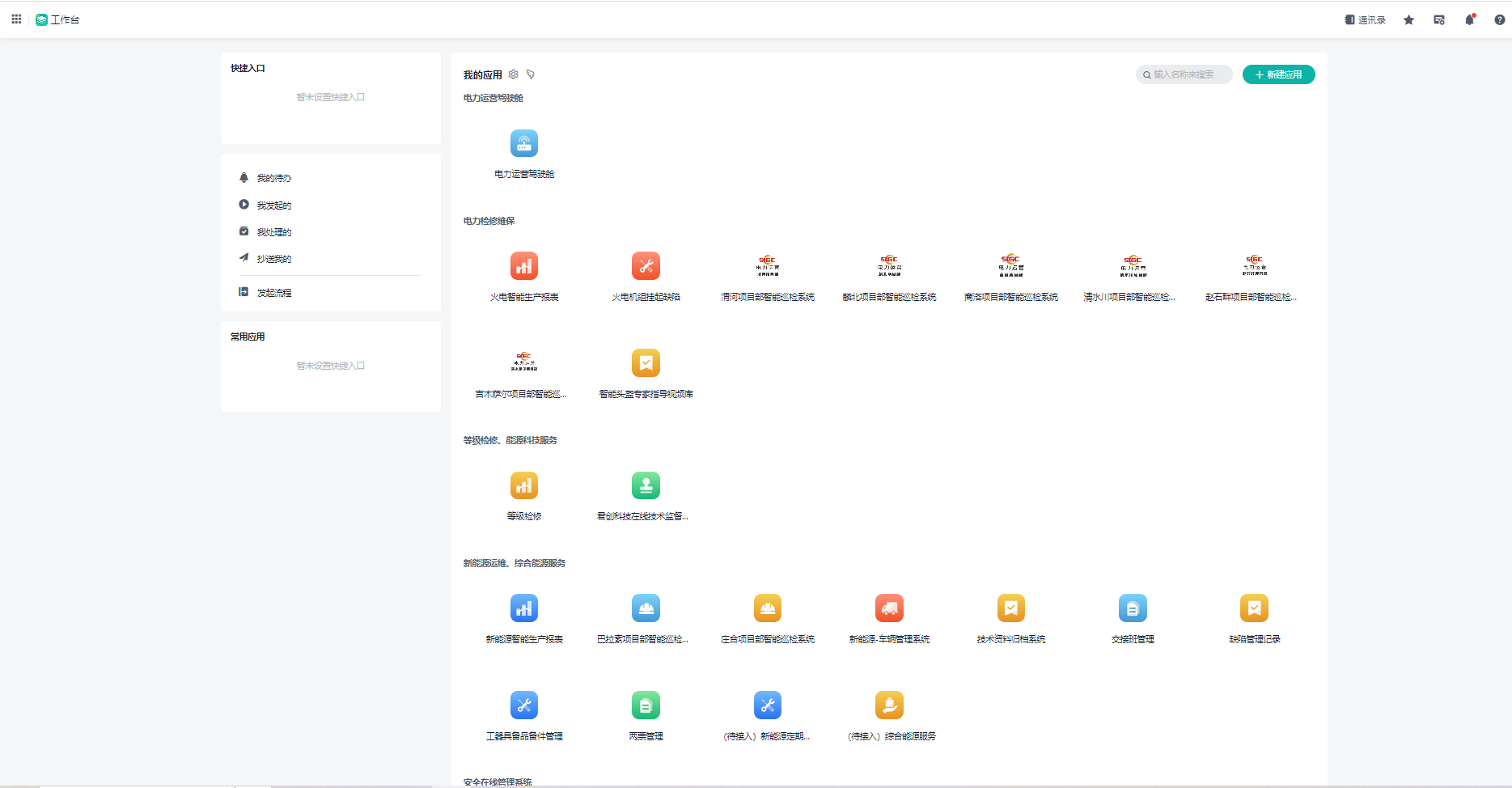Screen dimensions: 1512x788
Task: Open the app grid launcher menu
Action: 16,19
